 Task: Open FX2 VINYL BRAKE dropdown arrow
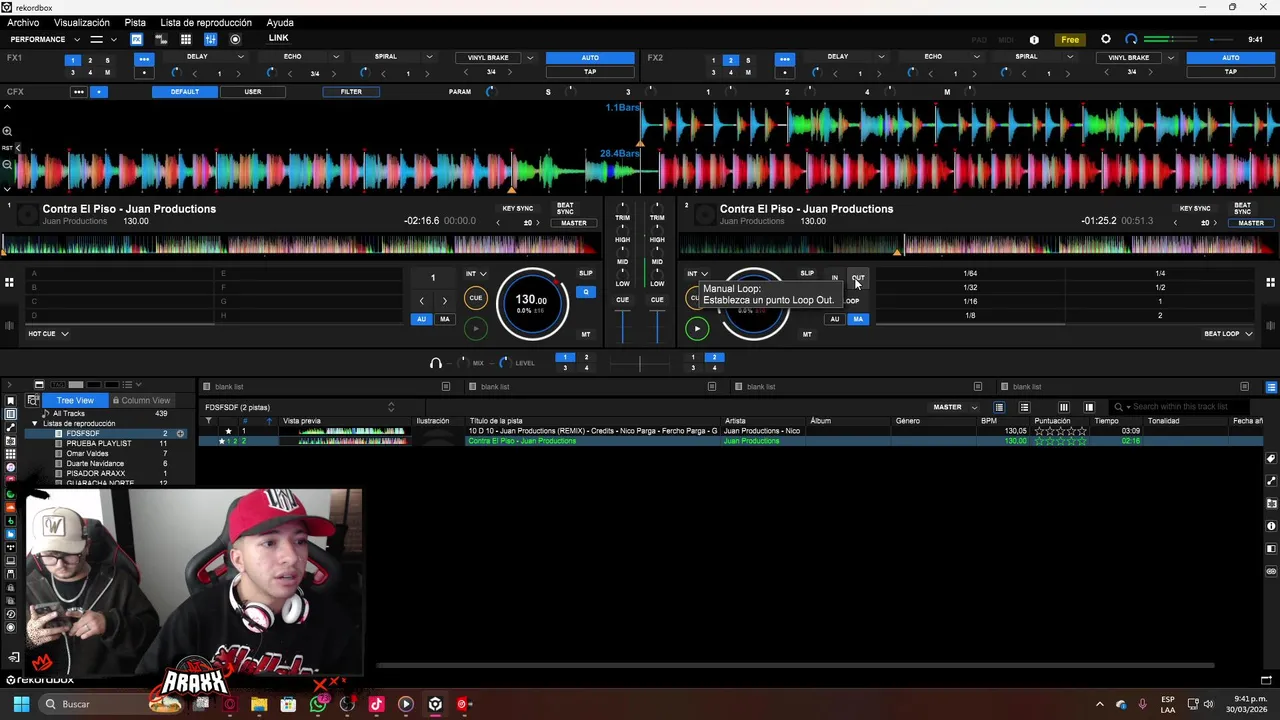(1171, 58)
